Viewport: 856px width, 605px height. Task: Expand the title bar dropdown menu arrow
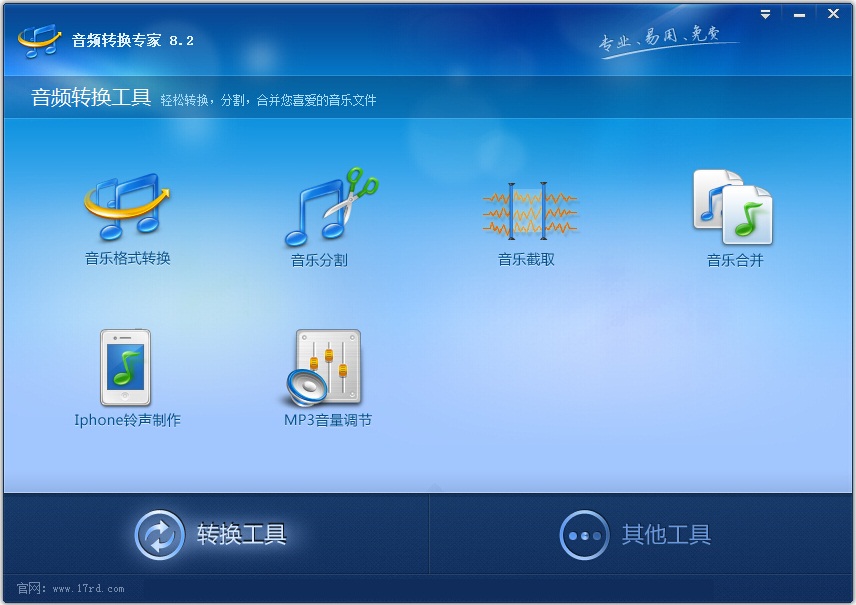pos(765,15)
